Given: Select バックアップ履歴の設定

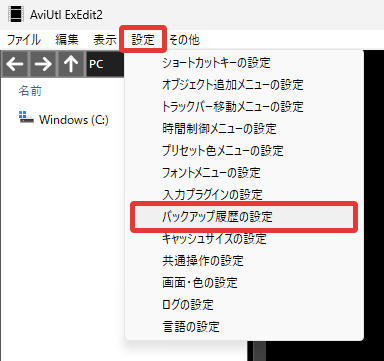Looking at the screenshot, I should point(244,217).
